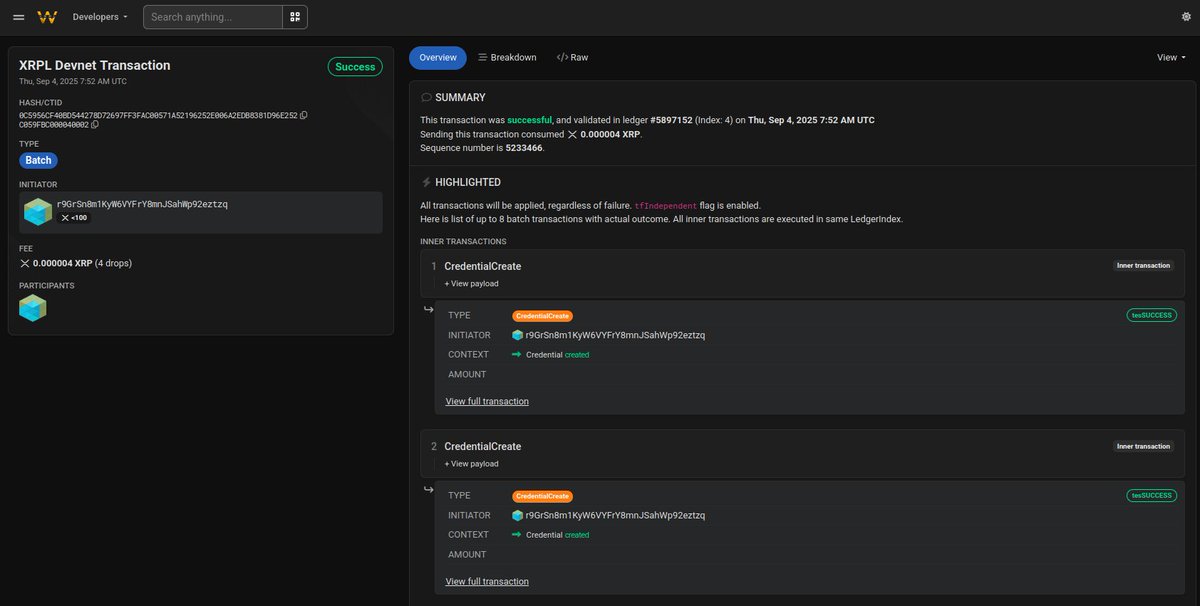
Task: Click the green arrow context icon, first transaction
Action: (517, 355)
